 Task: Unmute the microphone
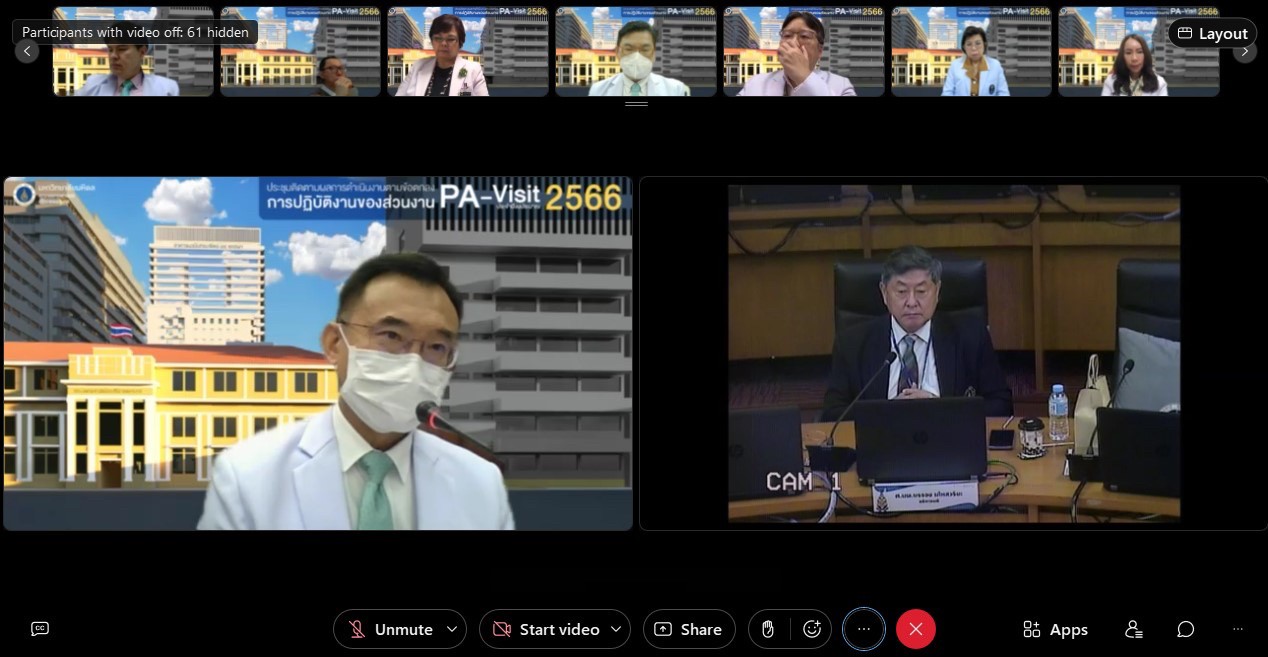[390, 629]
